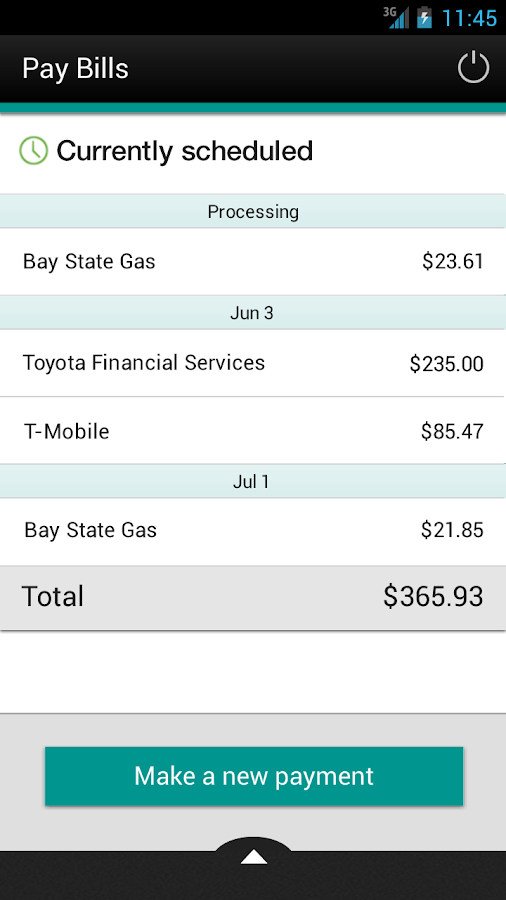Image resolution: width=506 pixels, height=900 pixels.
Task: Tap the 11:45 clock in status bar
Action: [469, 18]
